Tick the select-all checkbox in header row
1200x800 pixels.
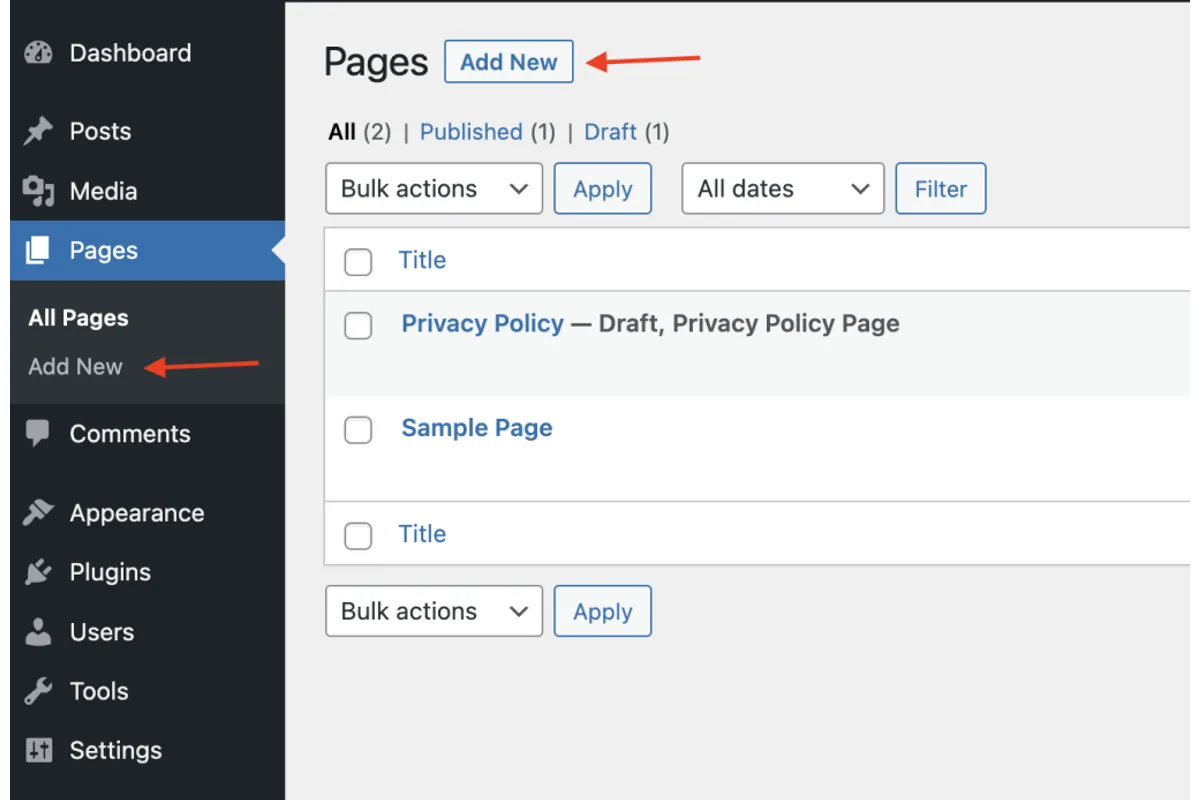(x=358, y=262)
